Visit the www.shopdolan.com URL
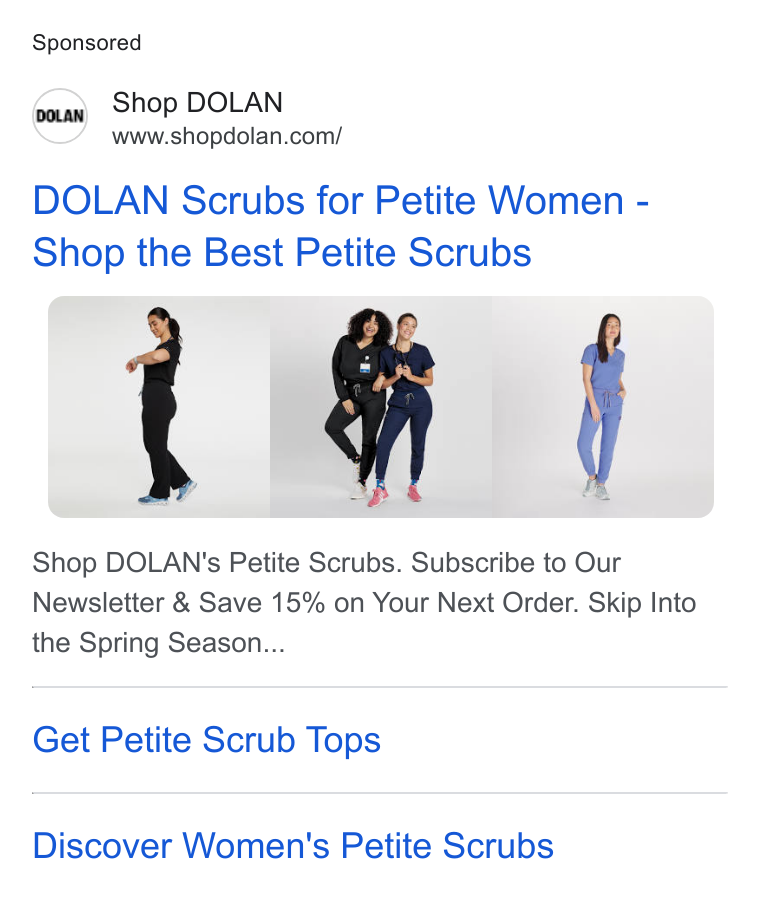The image size is (760, 898). point(227,136)
